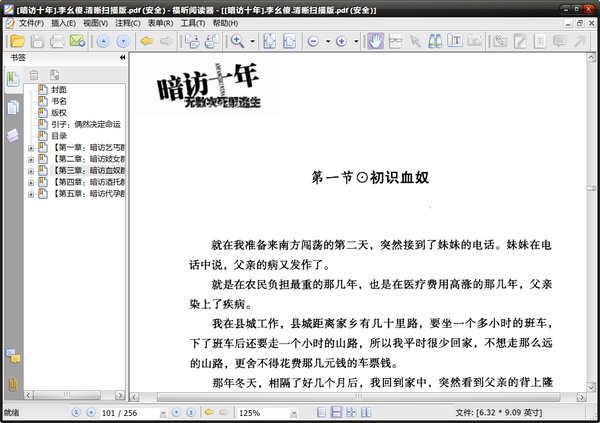Viewport: 600px width, 423px height.
Task: Click the Fit Width icon in toolbar
Action: coord(289,41)
